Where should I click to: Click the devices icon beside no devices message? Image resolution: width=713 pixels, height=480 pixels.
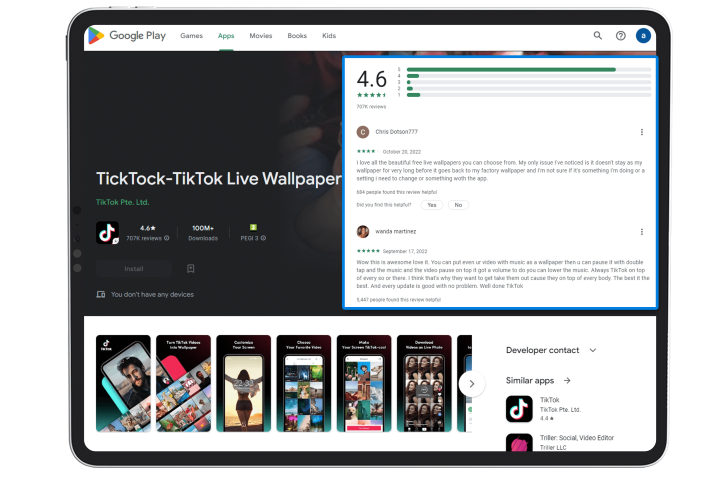(x=100, y=295)
